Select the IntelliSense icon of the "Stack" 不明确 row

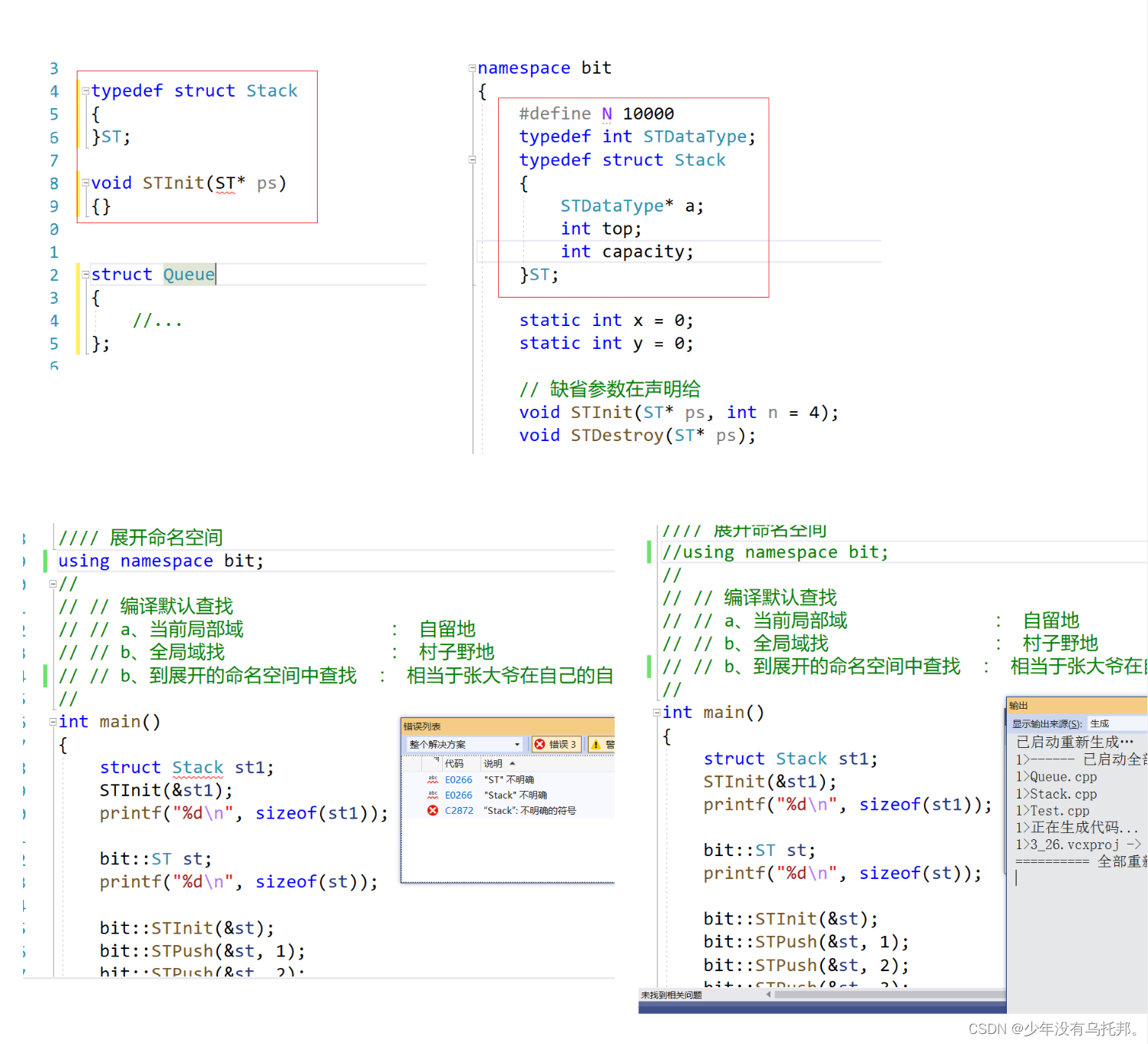point(433,795)
